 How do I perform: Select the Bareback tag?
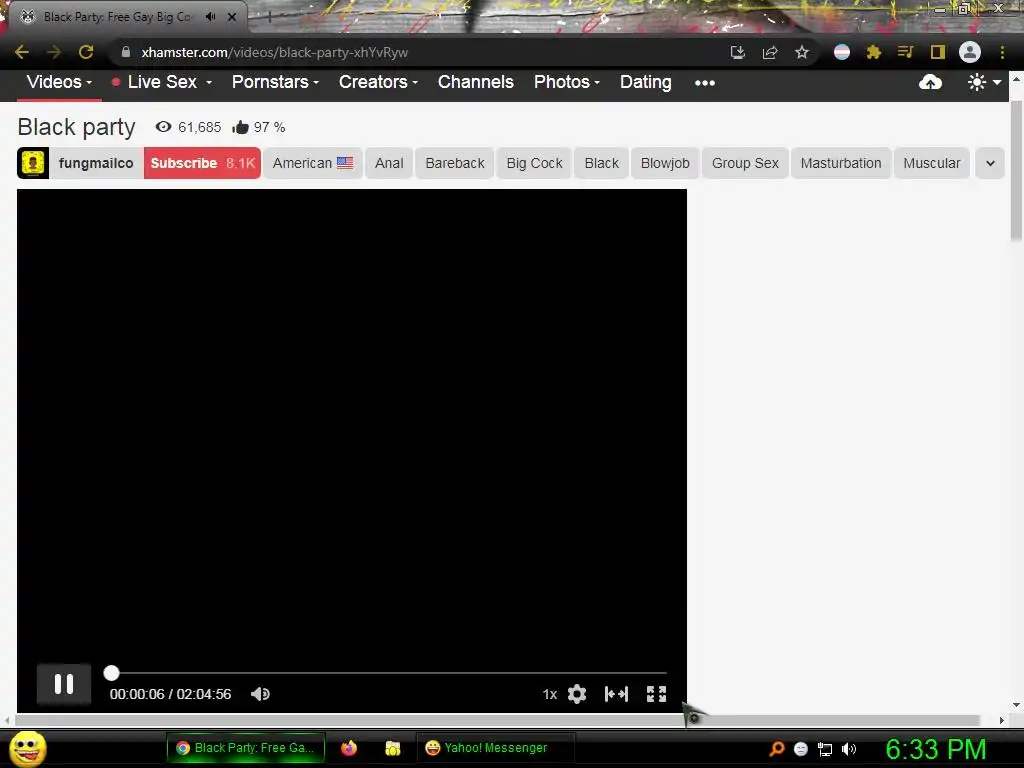click(455, 163)
